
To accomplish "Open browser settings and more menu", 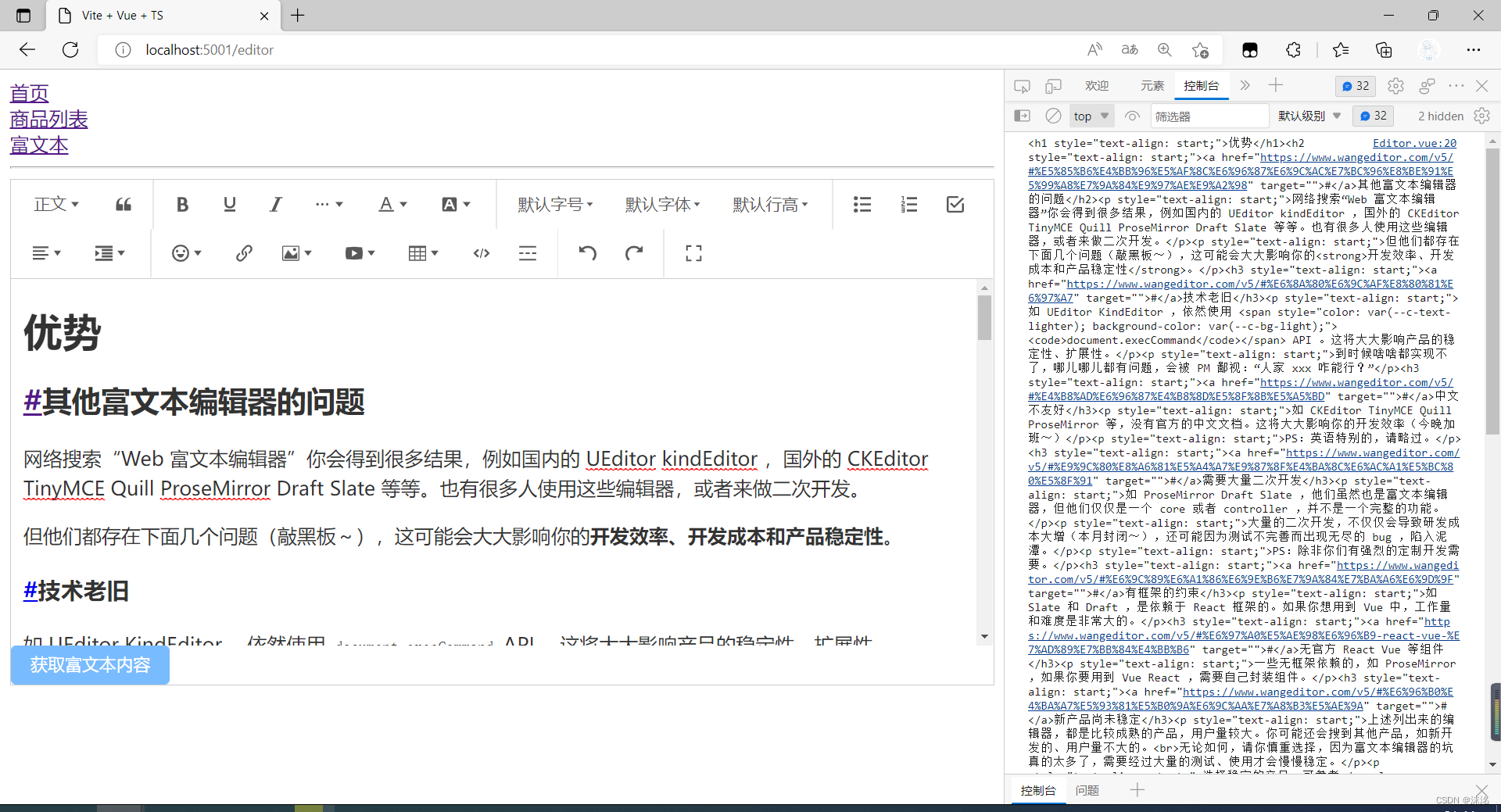I will [x=1474, y=50].
